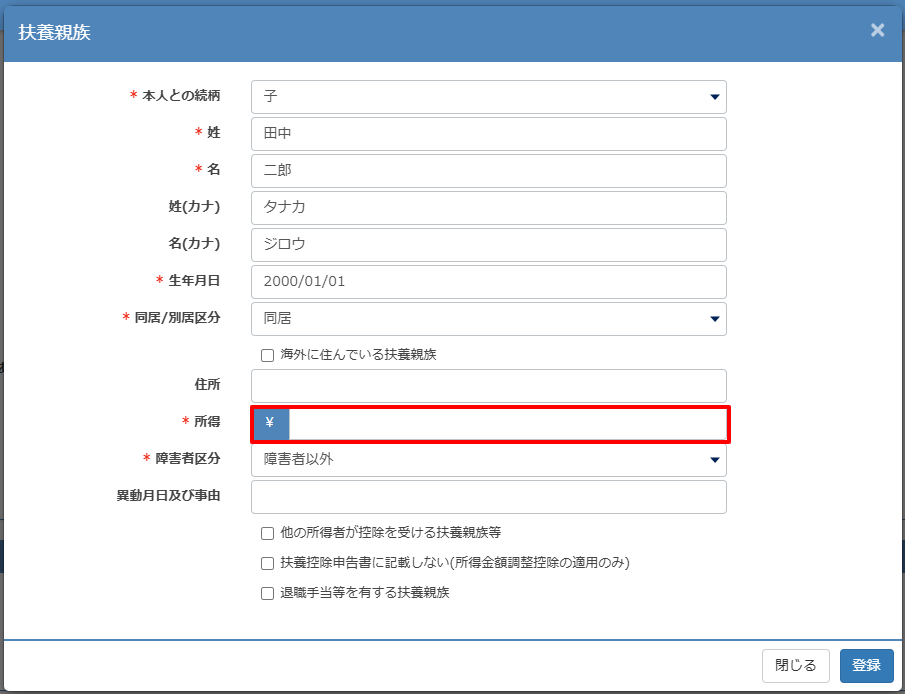Enable 他の所得者が控除を受ける扶養親族等 checkbox

coord(267,533)
